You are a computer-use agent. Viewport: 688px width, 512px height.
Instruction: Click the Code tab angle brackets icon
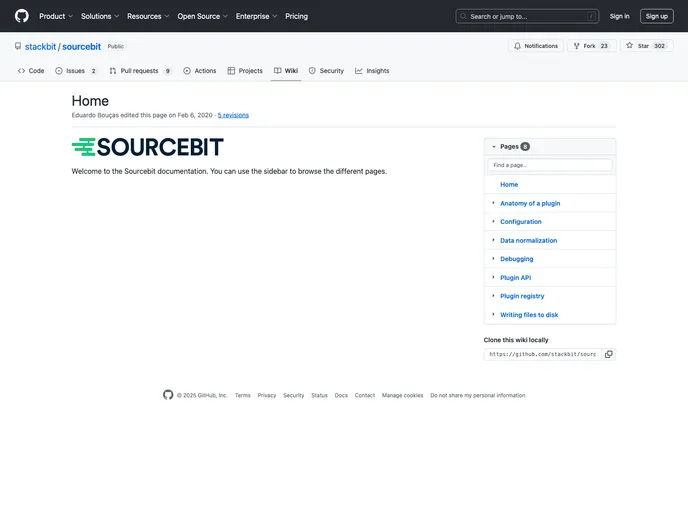tap(21, 71)
